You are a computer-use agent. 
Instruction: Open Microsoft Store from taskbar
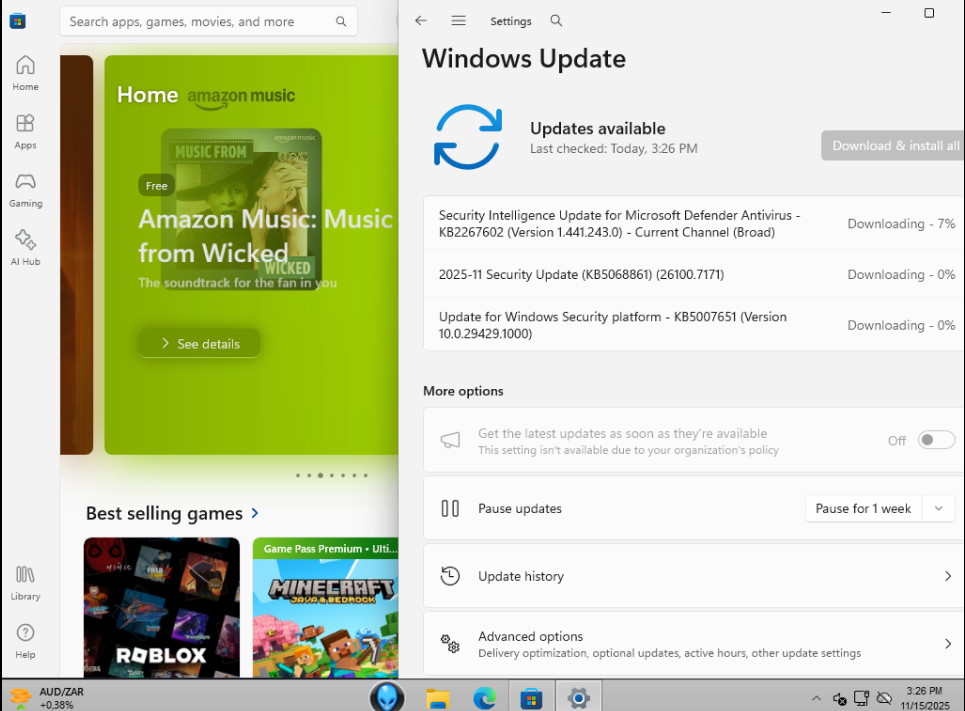(x=531, y=698)
